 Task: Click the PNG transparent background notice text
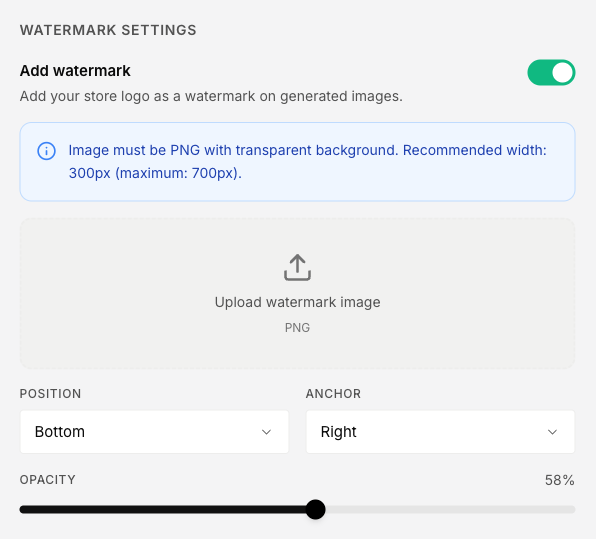click(x=307, y=162)
